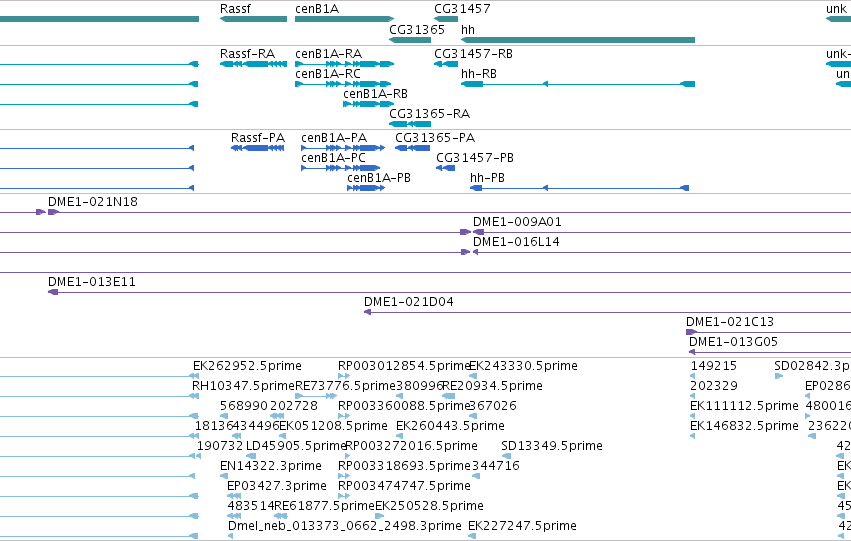The image size is (851, 541).
Task: Click the CG31457 gene feature
Action: (x=446, y=19)
